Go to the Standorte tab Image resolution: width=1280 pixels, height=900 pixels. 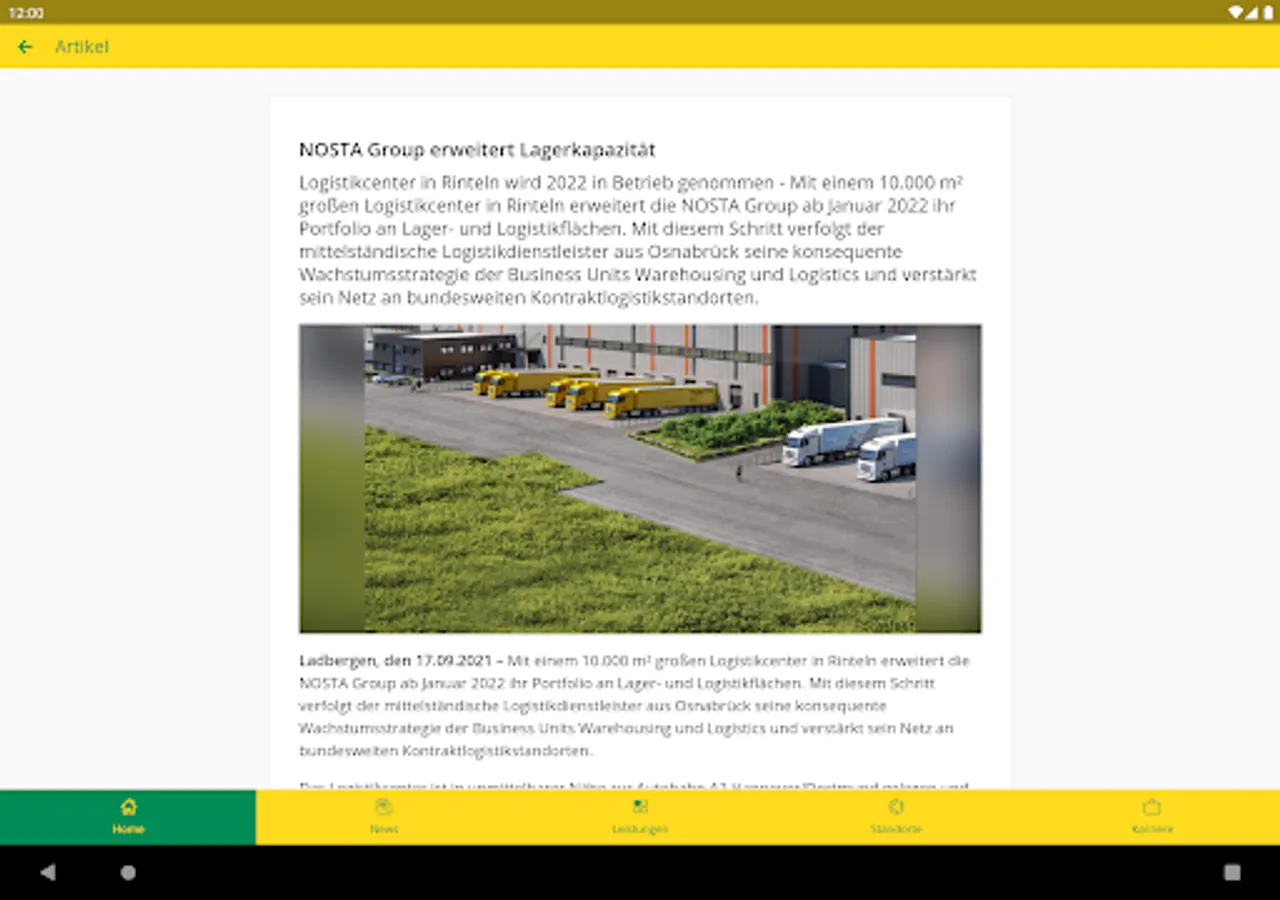click(896, 817)
